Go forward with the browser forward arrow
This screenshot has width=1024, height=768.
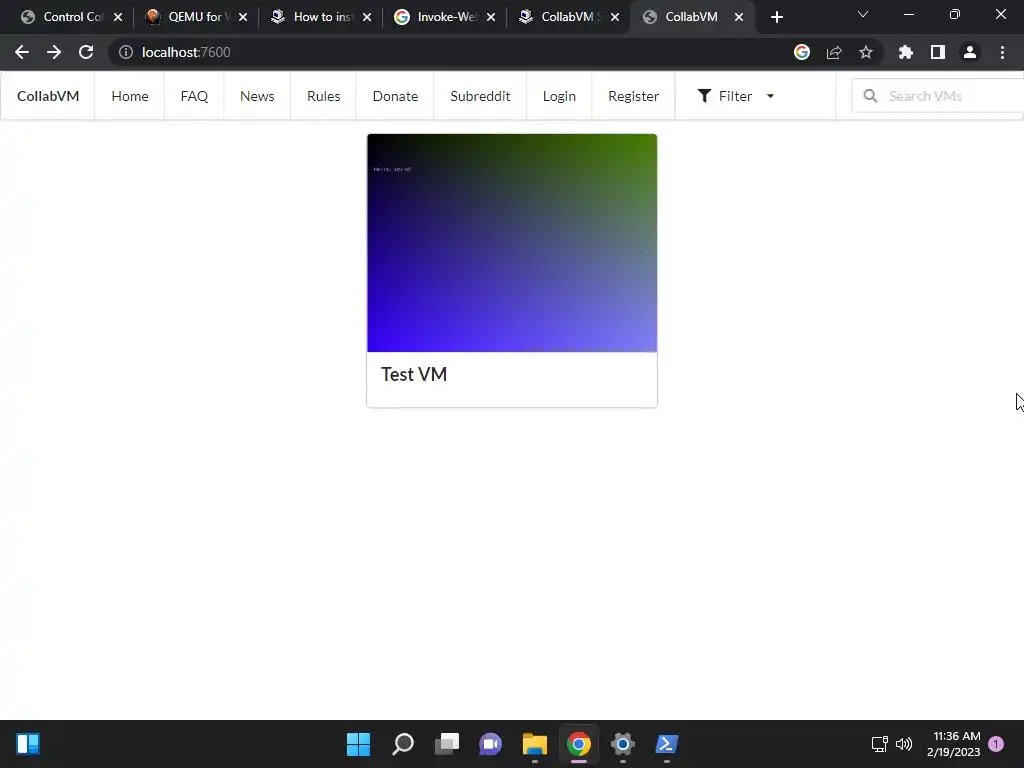coord(54,52)
